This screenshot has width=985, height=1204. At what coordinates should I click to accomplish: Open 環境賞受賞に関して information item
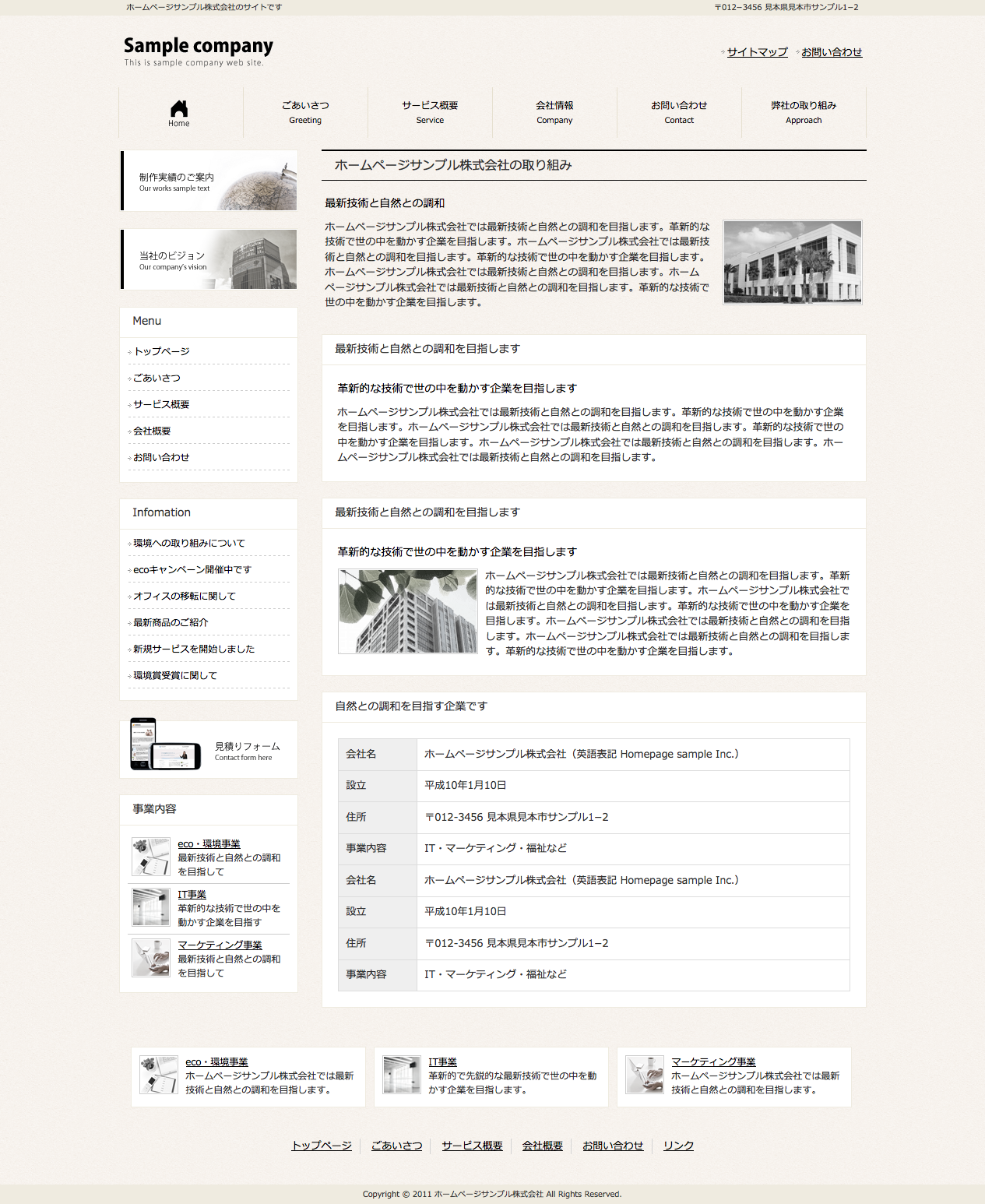pos(175,675)
